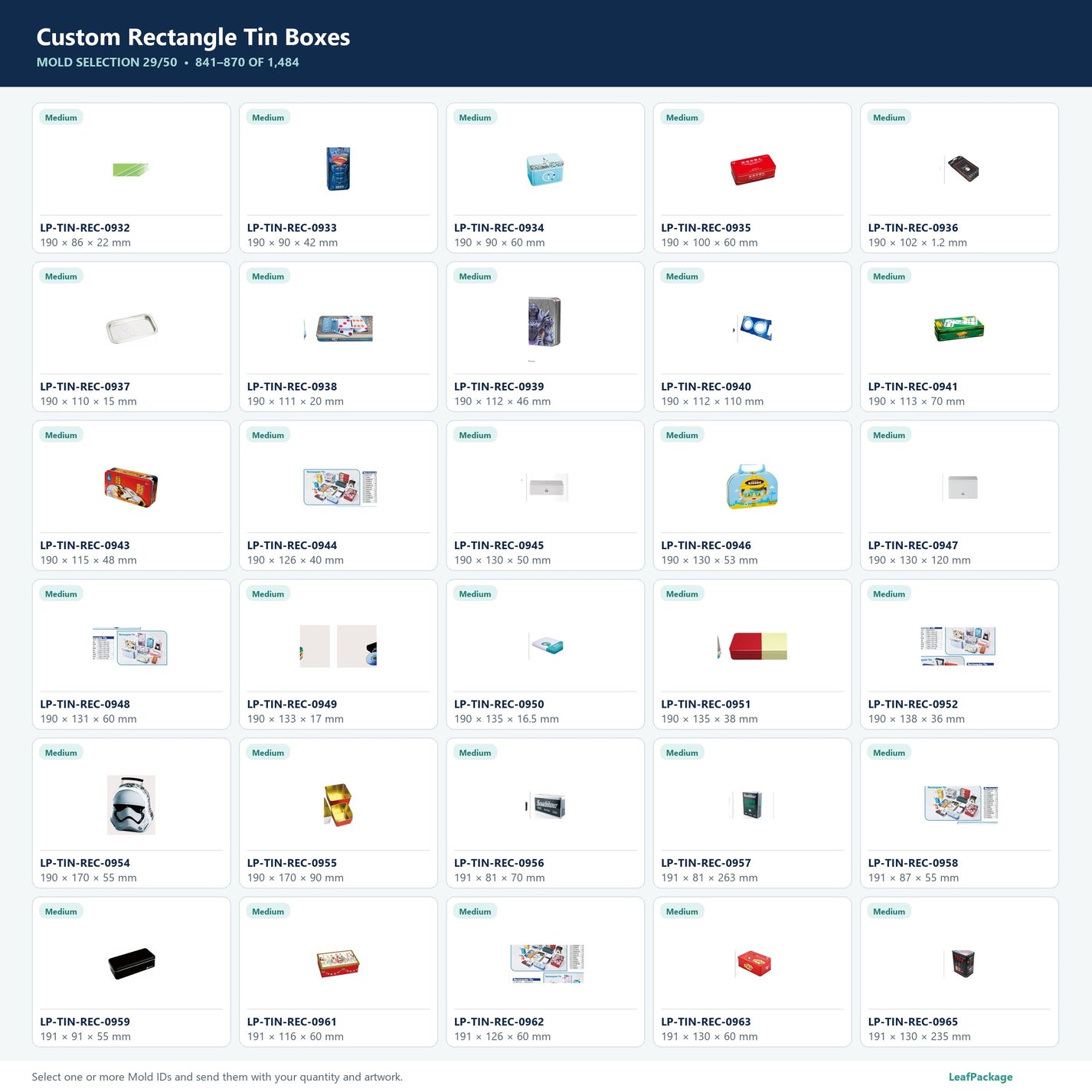
Task: Open the LeafPackage brand link in footer
Action: (x=980, y=1077)
